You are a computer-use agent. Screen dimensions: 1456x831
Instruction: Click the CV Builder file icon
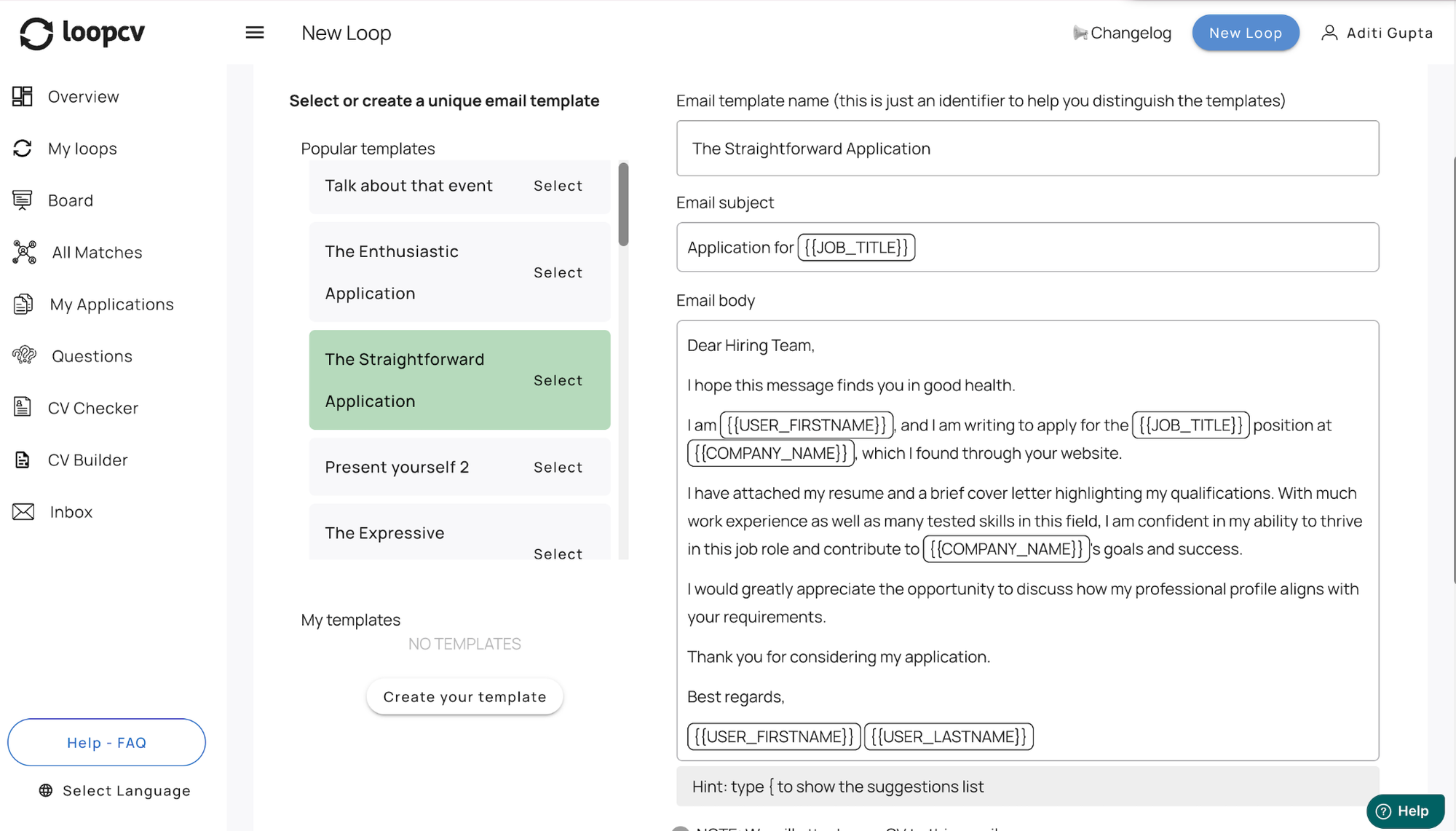click(x=23, y=460)
